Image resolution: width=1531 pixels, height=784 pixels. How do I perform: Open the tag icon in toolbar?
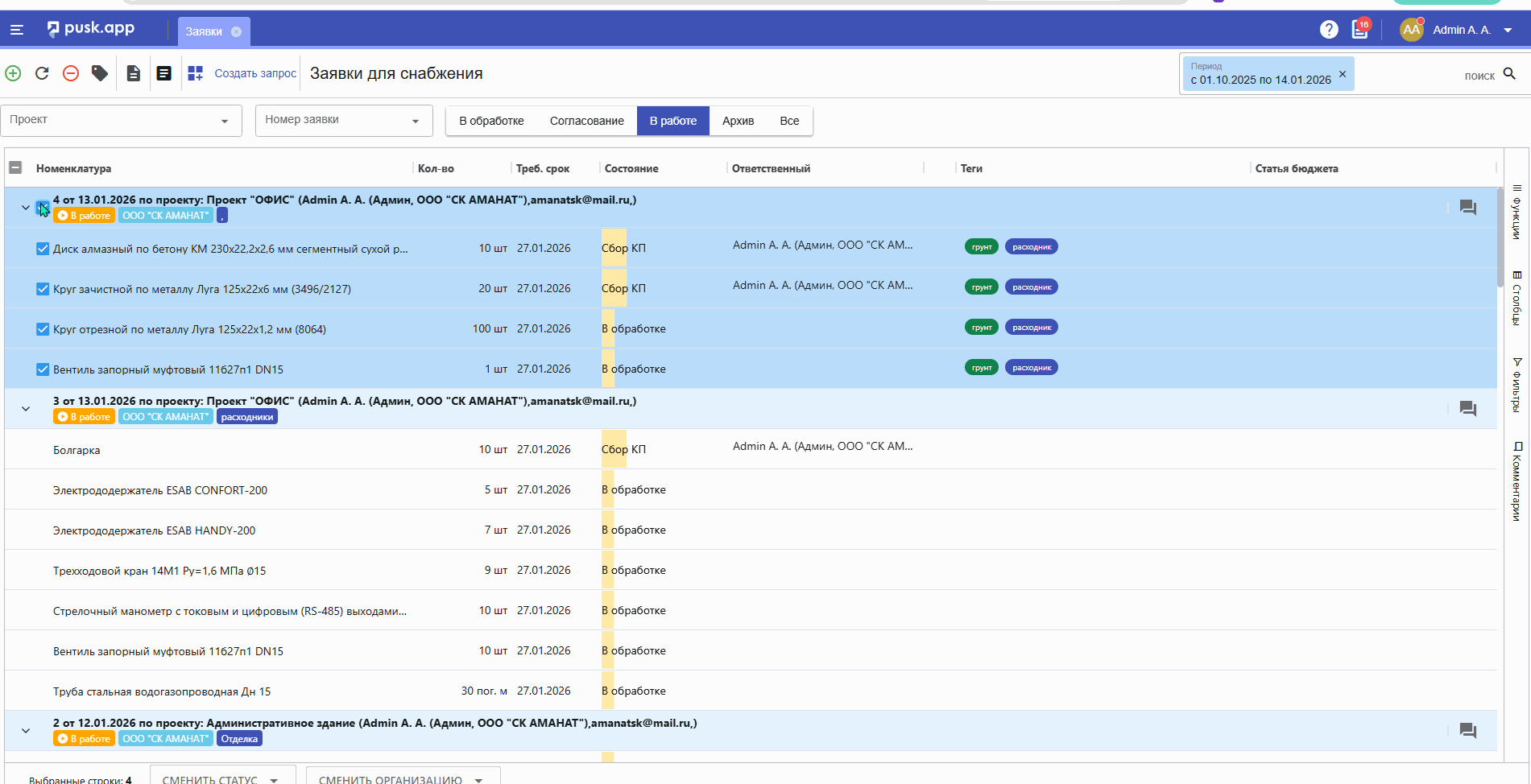pyautogui.click(x=100, y=73)
